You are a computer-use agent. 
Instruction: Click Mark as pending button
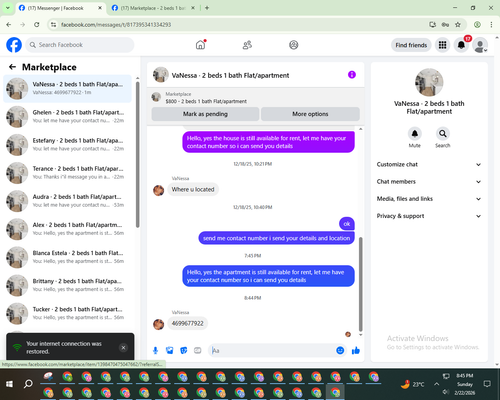point(205,114)
